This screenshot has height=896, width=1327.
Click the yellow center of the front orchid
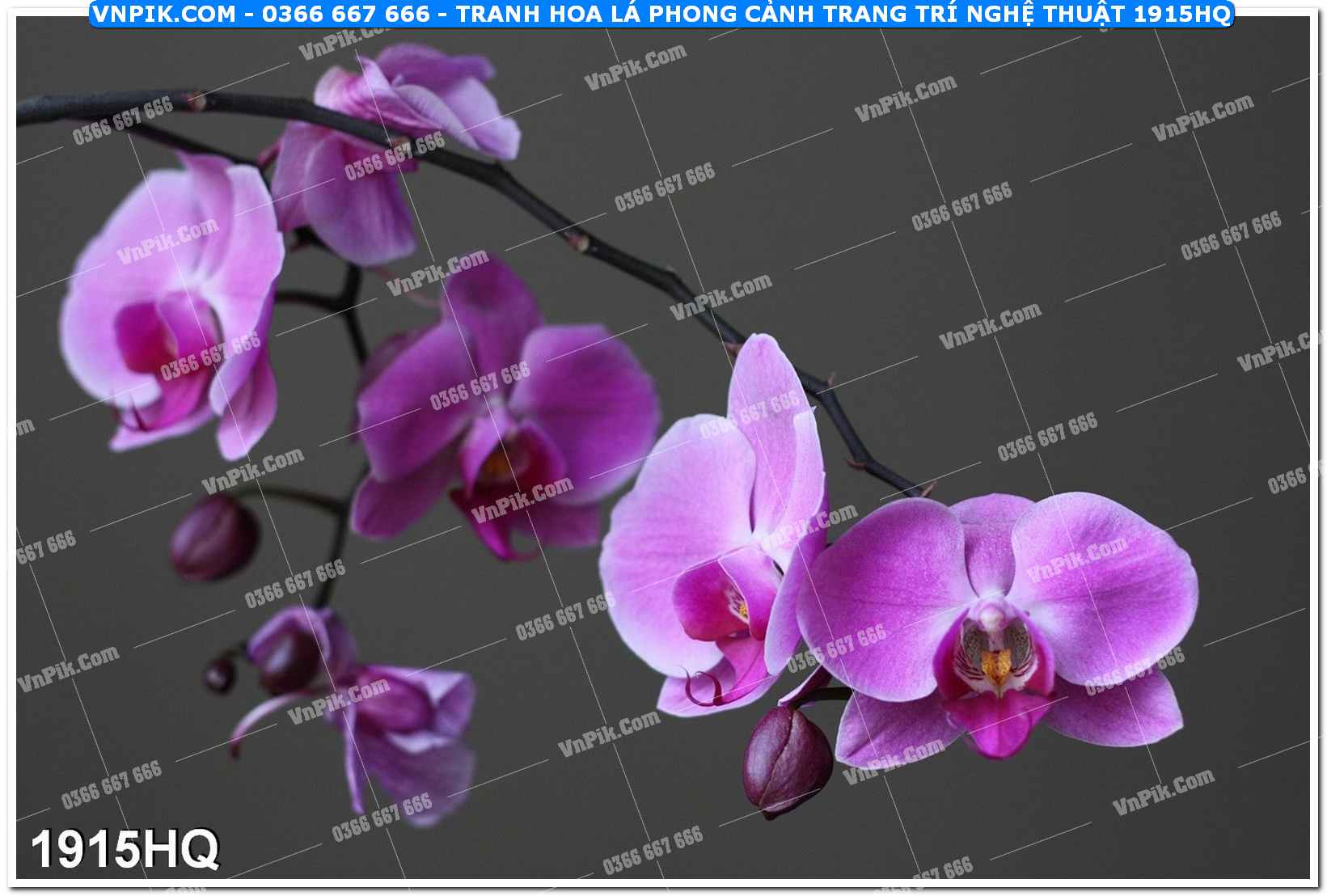(996, 665)
